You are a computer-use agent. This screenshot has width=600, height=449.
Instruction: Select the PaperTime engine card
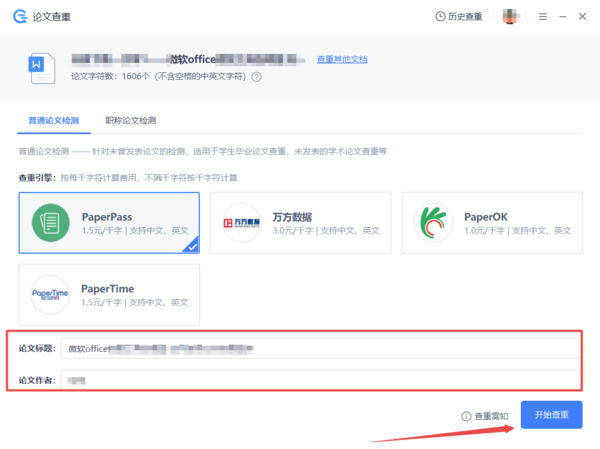(x=109, y=294)
